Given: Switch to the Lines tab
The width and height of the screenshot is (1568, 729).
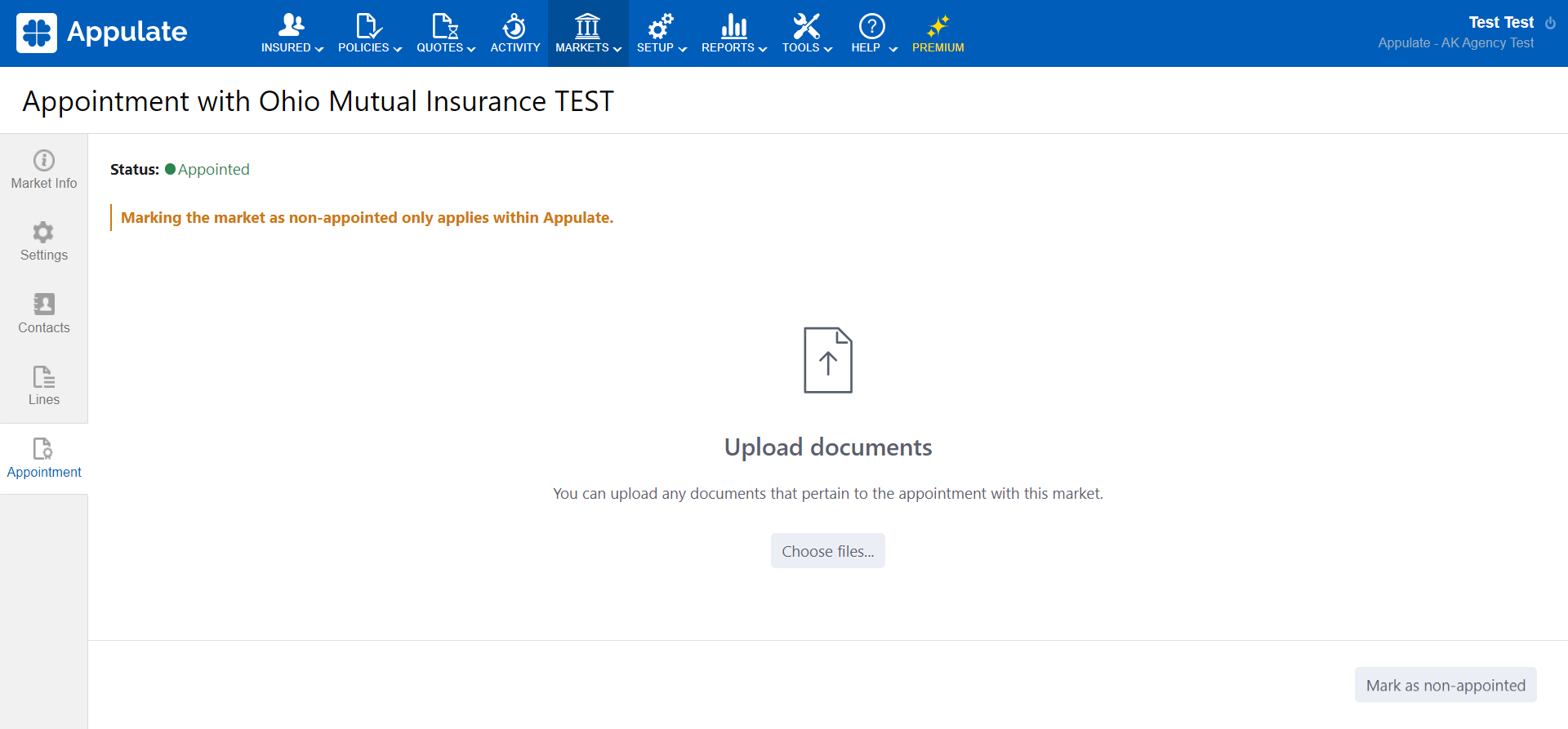Looking at the screenshot, I should coord(44,386).
